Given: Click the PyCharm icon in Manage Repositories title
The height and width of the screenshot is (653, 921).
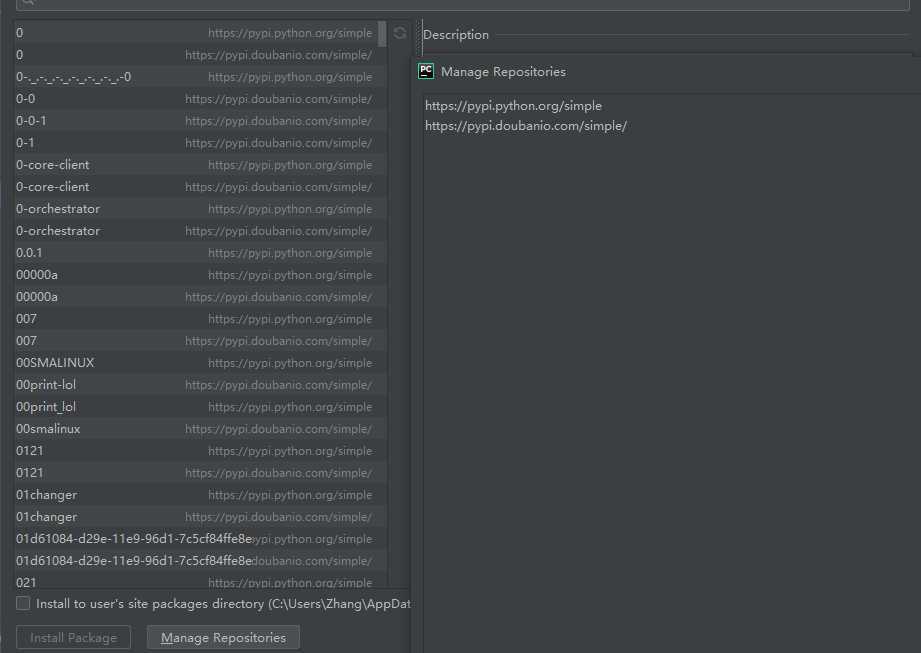Looking at the screenshot, I should tap(426, 71).
